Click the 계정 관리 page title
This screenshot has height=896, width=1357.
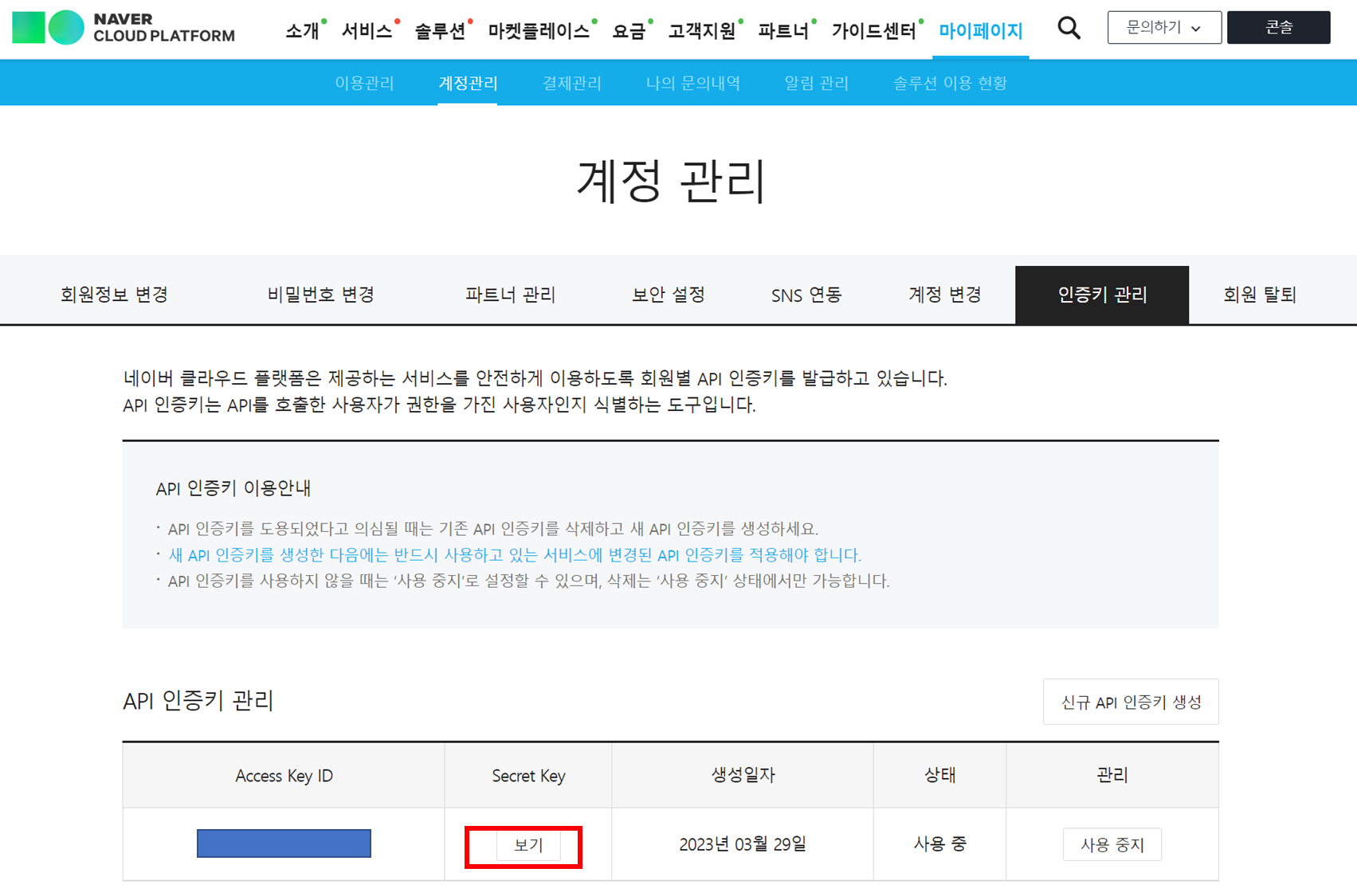[671, 181]
